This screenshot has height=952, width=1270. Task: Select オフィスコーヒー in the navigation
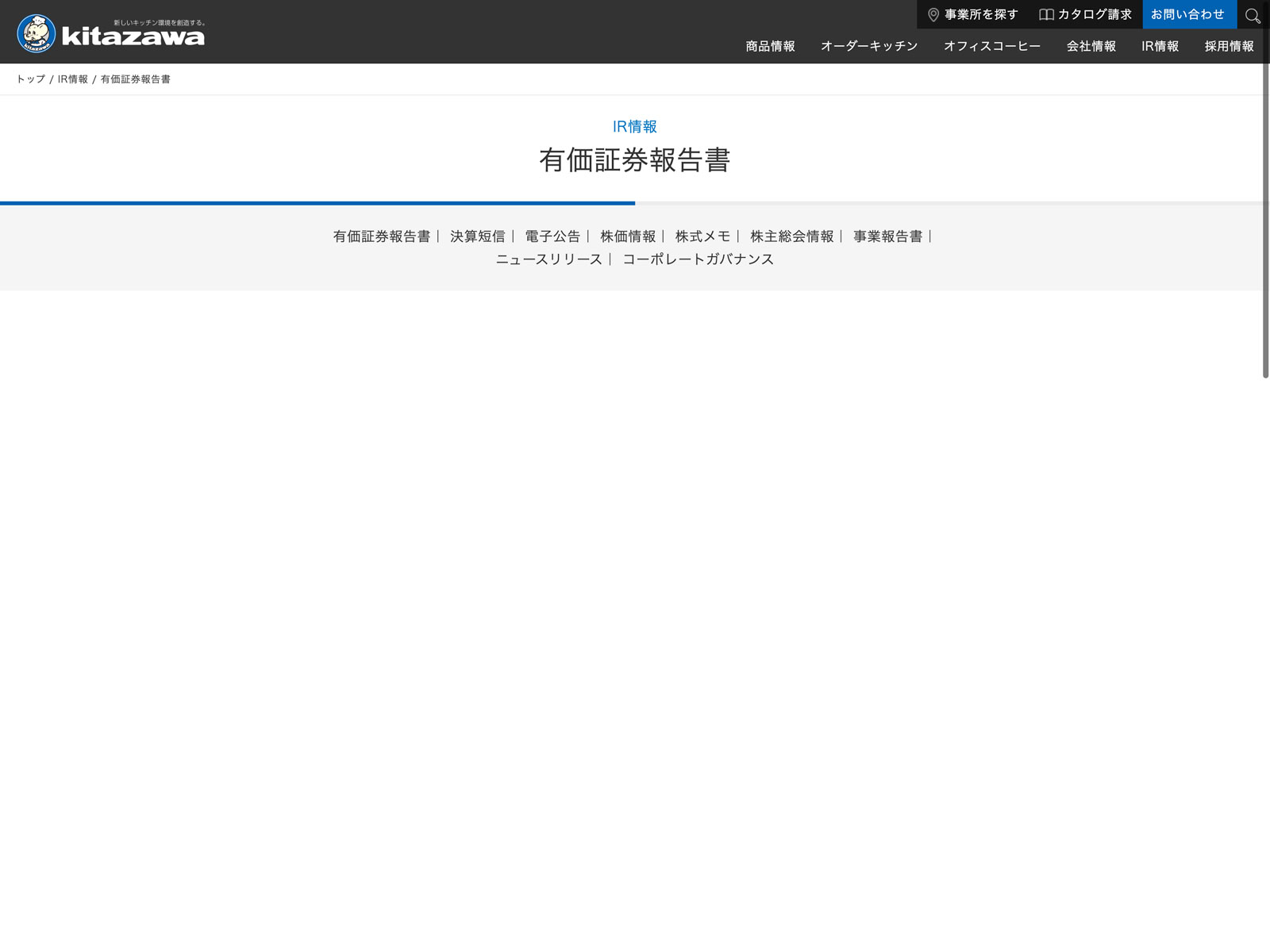pyautogui.click(x=991, y=46)
